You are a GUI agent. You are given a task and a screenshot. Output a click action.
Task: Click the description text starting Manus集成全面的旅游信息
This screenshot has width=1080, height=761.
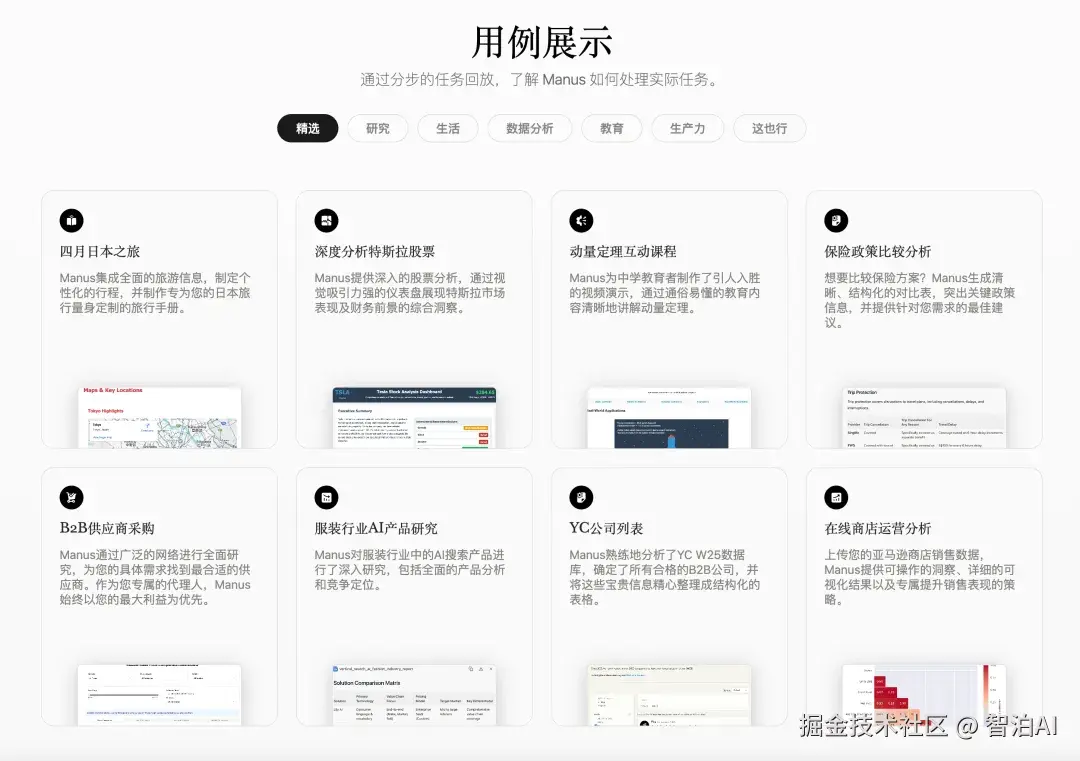tap(155, 293)
